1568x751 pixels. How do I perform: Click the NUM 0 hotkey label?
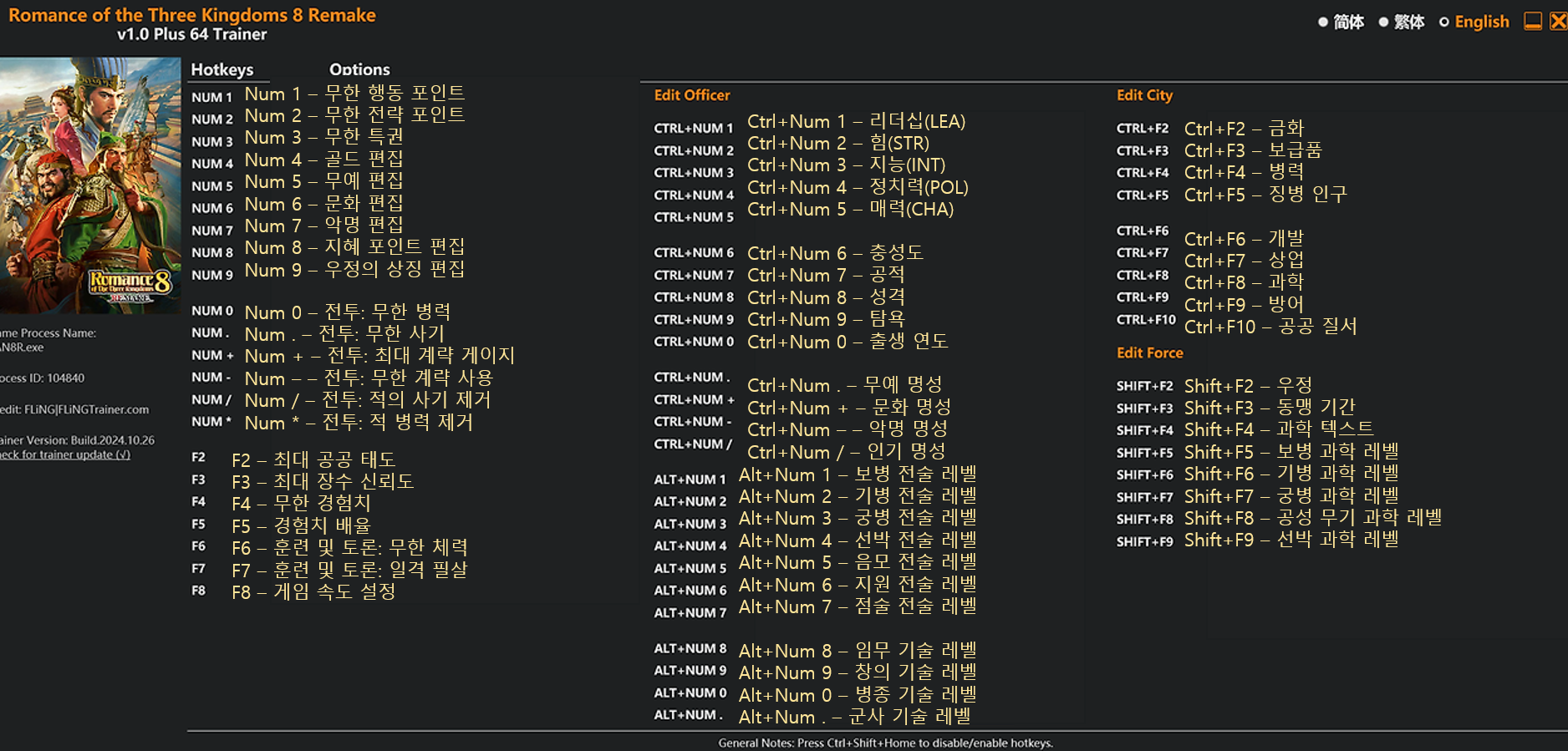[x=212, y=311]
